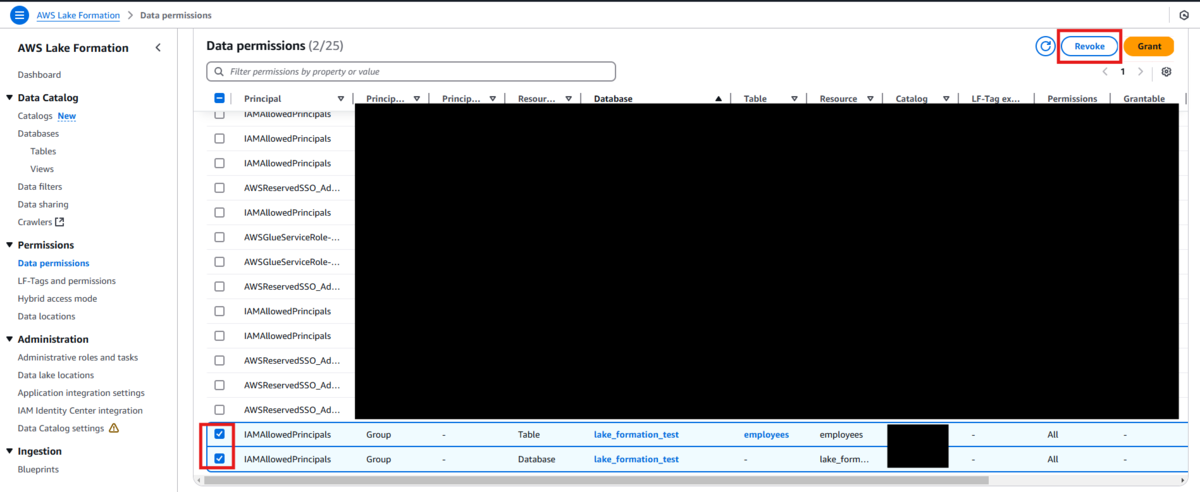Check the first AWSReservedSSO_Ad row checkbox
The width and height of the screenshot is (1200, 492).
point(220,188)
